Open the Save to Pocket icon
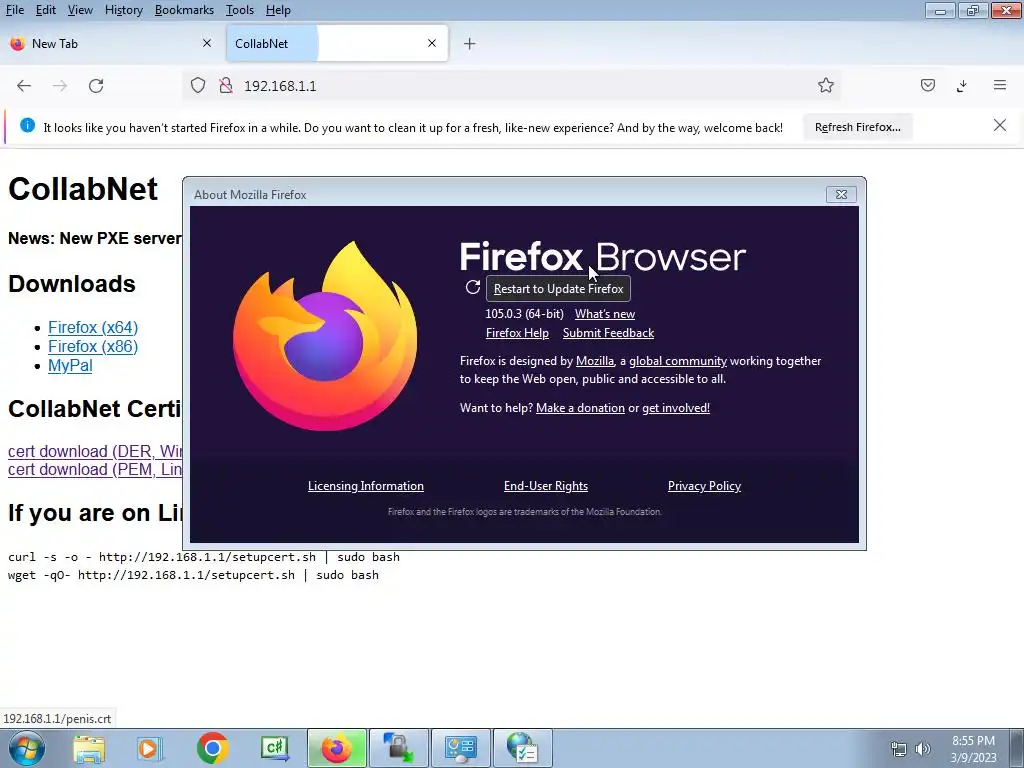This screenshot has height=768, width=1024. coord(927,86)
